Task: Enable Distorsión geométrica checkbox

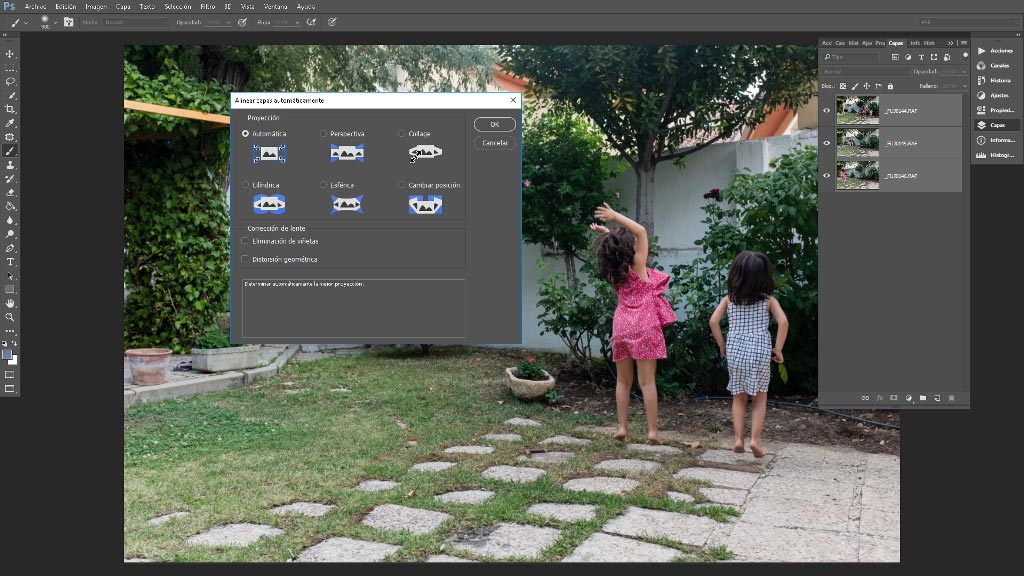Action: [246, 259]
